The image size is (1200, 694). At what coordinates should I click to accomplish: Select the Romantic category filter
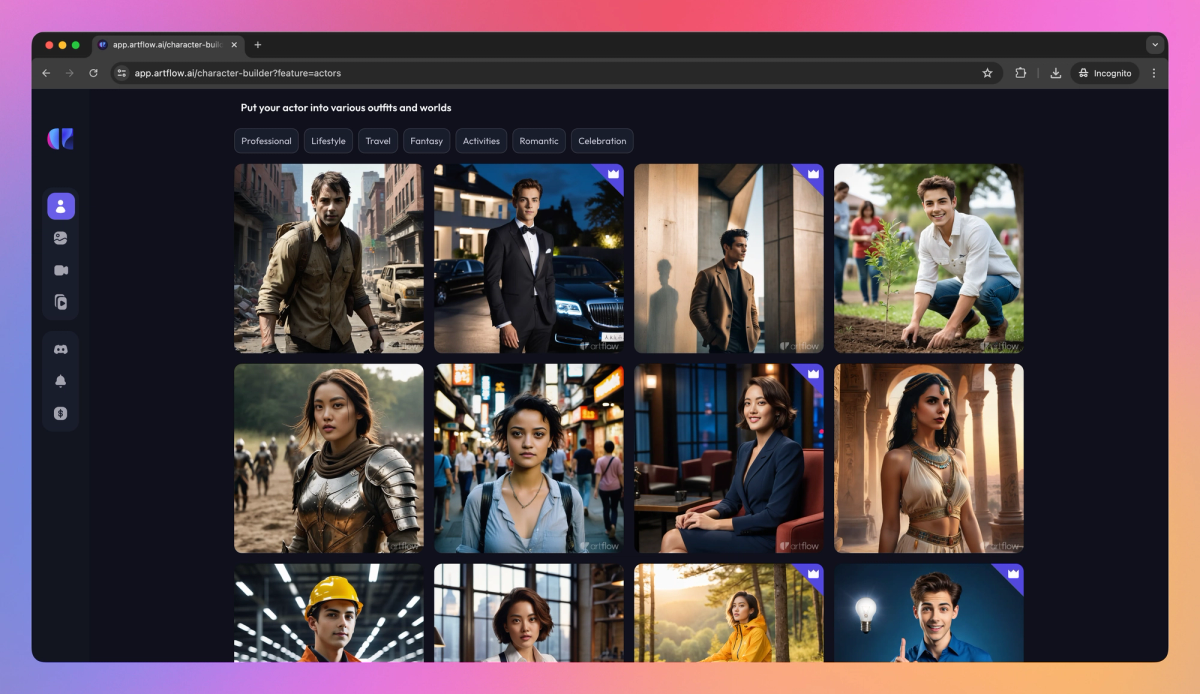coord(539,141)
